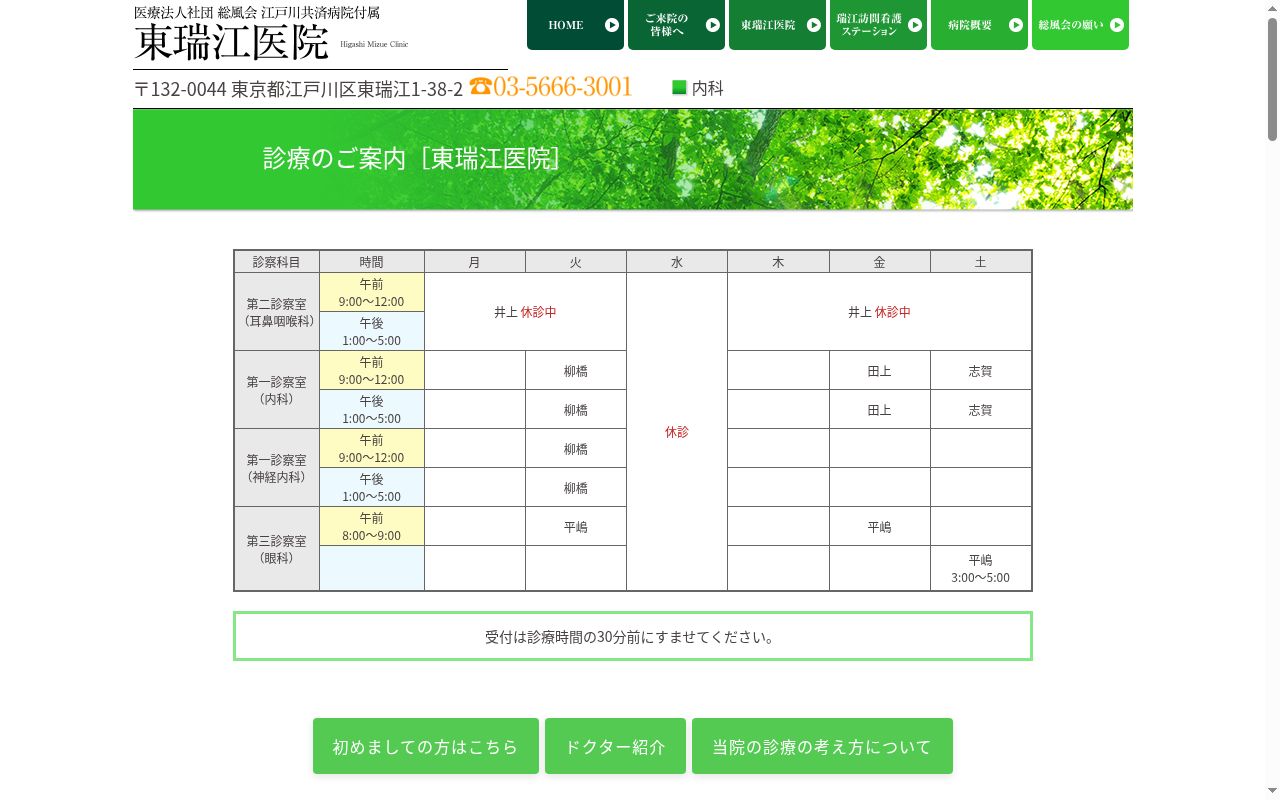Click the 平嶋 3:00〜5:00 Saturday cell
The image size is (1280, 800).
[x=981, y=568]
